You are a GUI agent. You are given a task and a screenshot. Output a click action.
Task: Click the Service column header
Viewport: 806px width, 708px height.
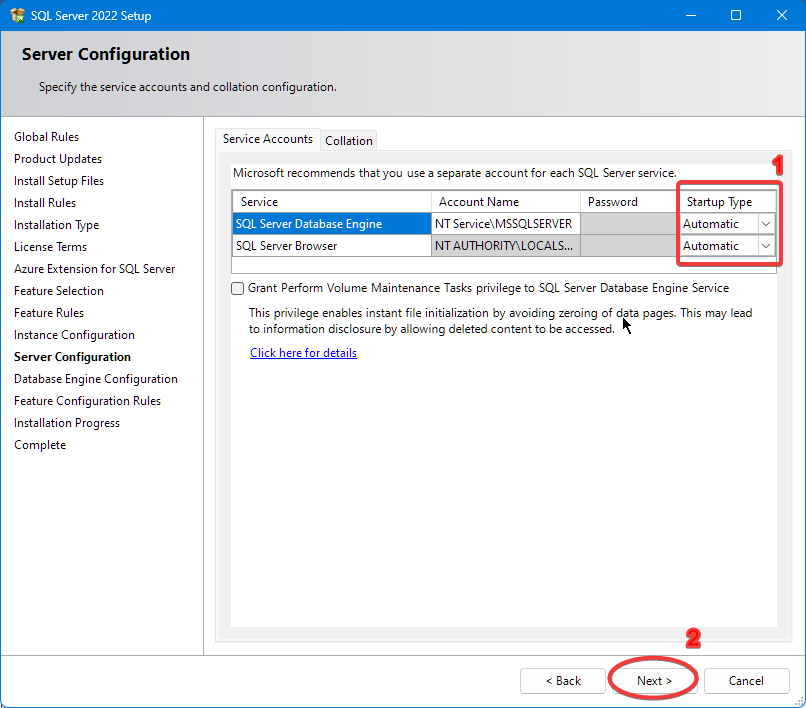coord(332,202)
